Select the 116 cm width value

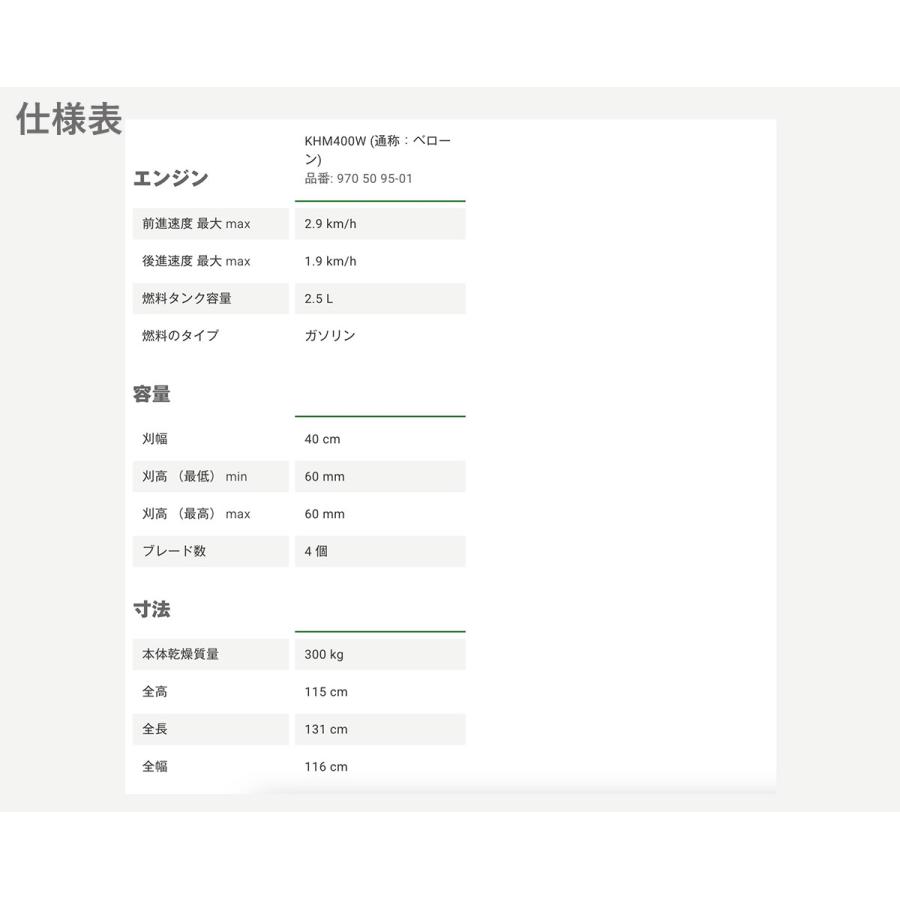pos(326,767)
